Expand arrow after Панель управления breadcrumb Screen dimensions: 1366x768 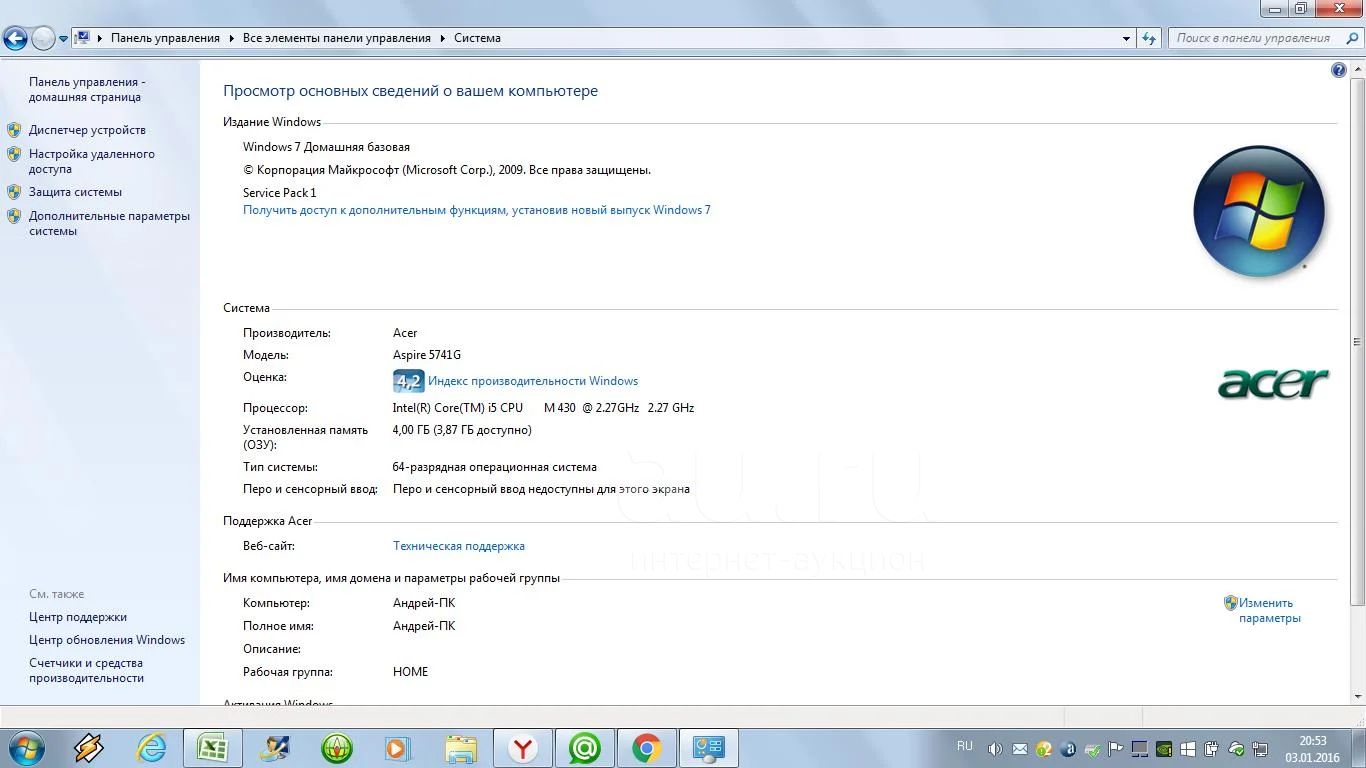[x=231, y=38]
